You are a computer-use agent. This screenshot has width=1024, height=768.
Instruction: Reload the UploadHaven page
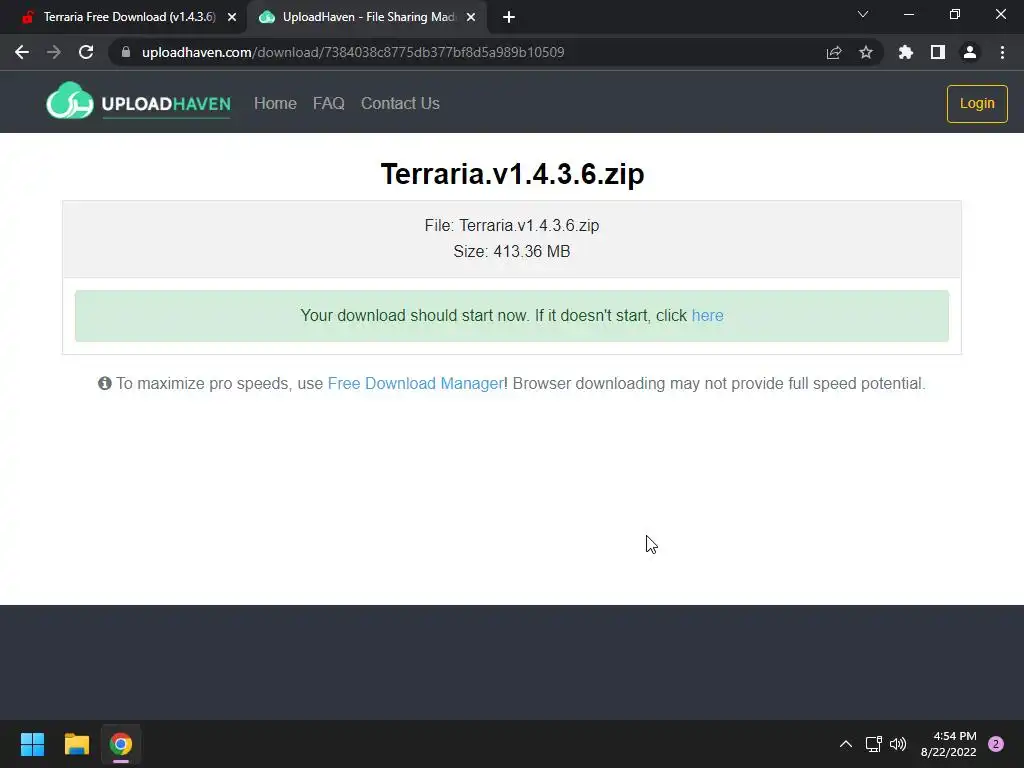coord(86,52)
